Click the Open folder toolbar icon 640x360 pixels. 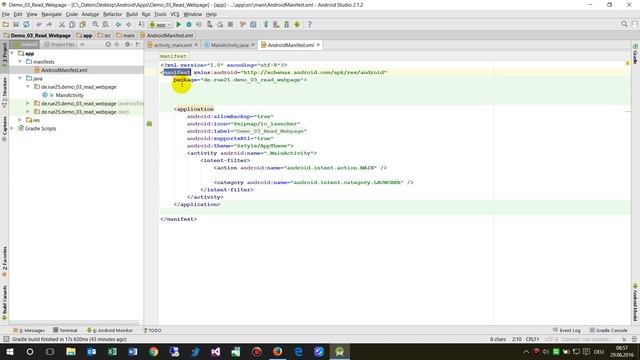click(x=6, y=24)
